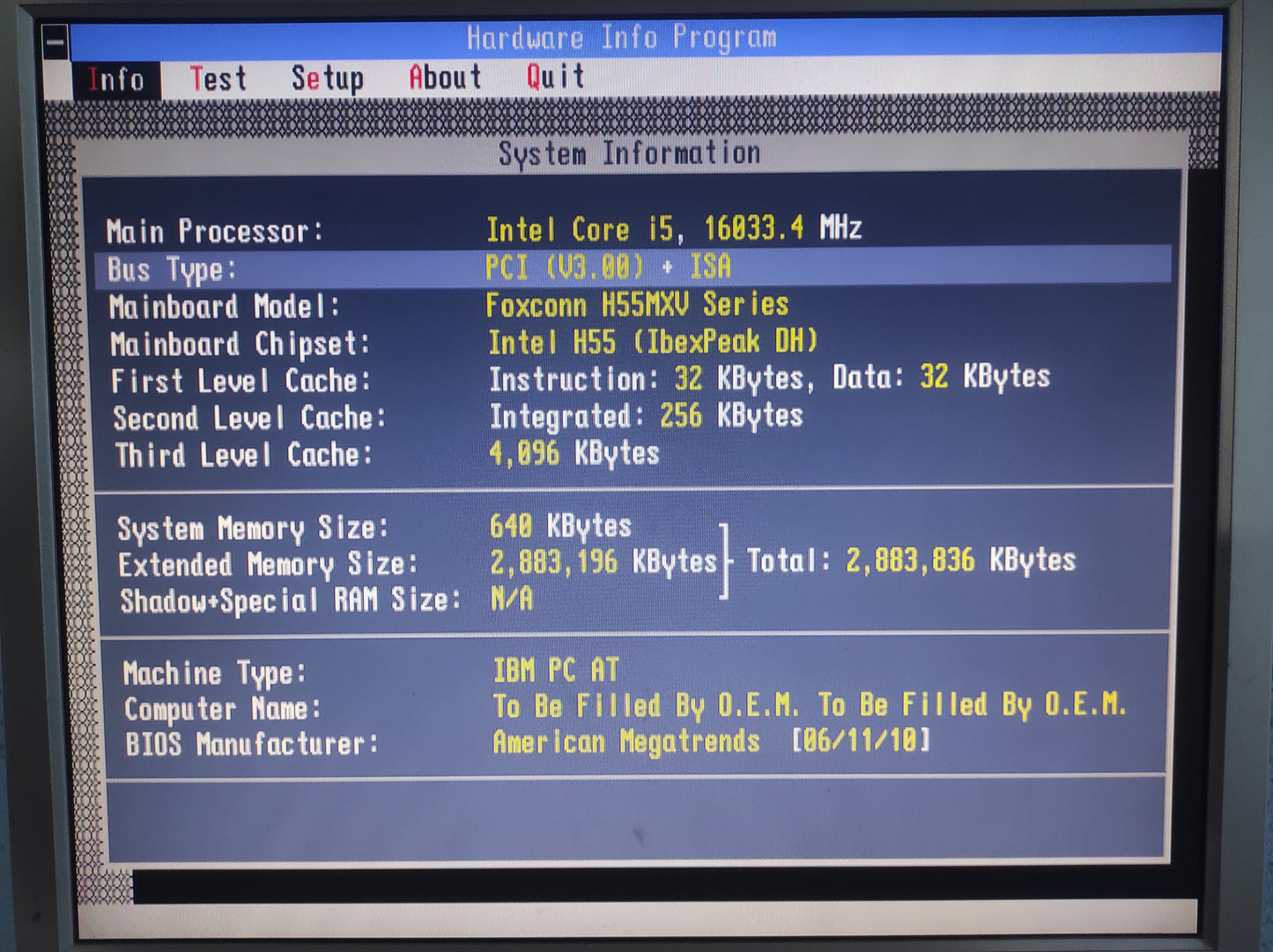Select the System Memory Size row
Viewport: 1273px width, 952px height.
pos(253,528)
